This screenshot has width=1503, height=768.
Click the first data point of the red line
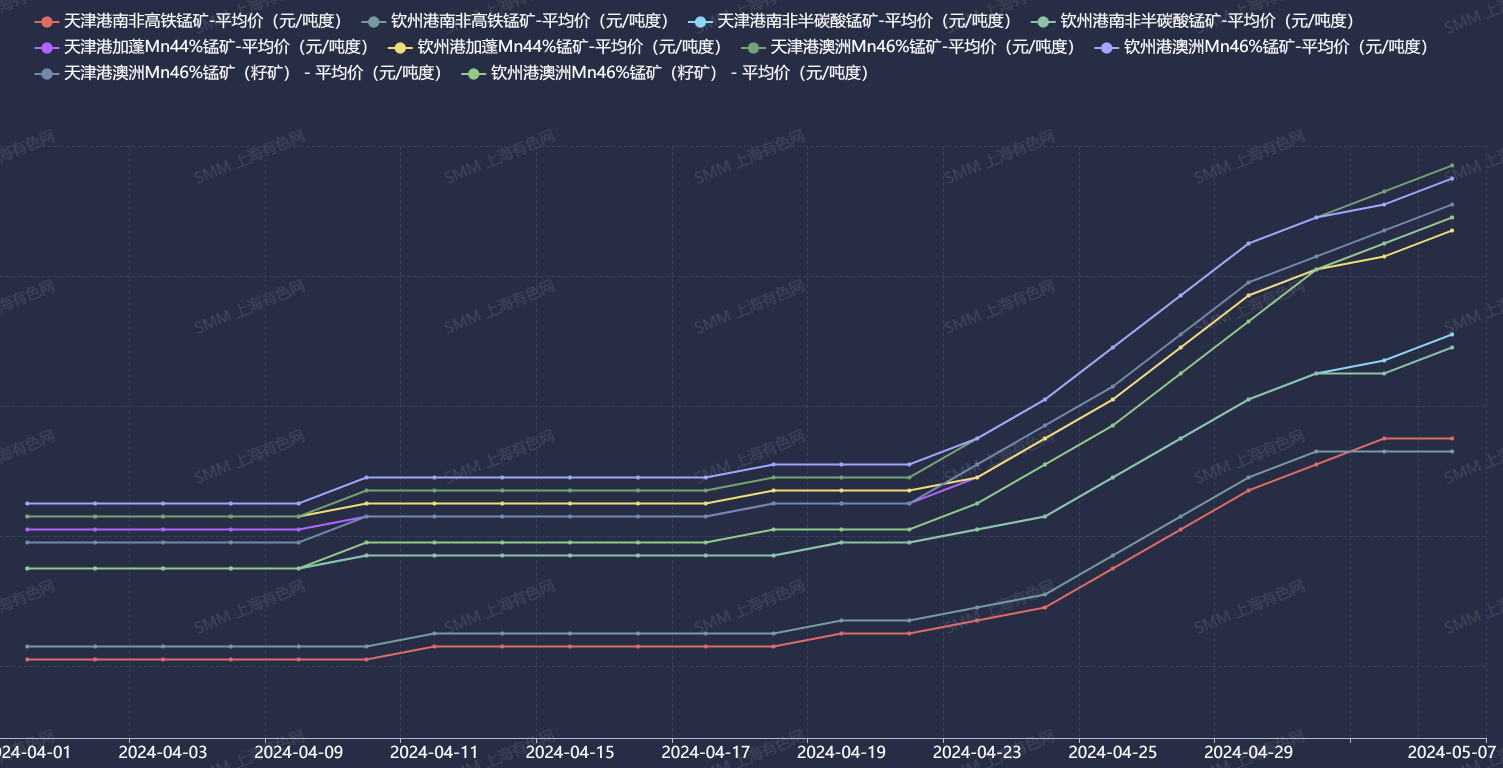(x=27, y=659)
